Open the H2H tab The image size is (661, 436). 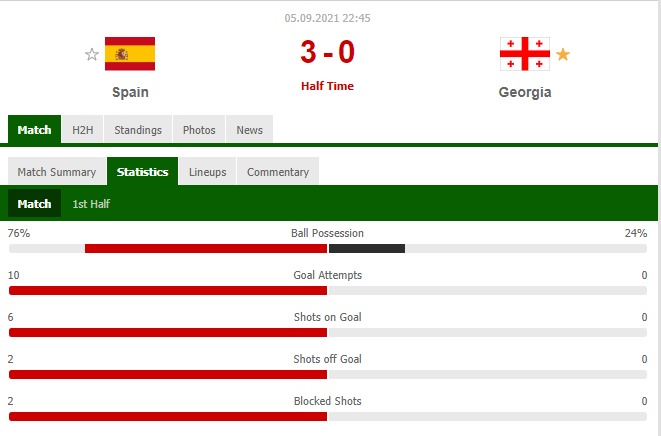(x=81, y=130)
